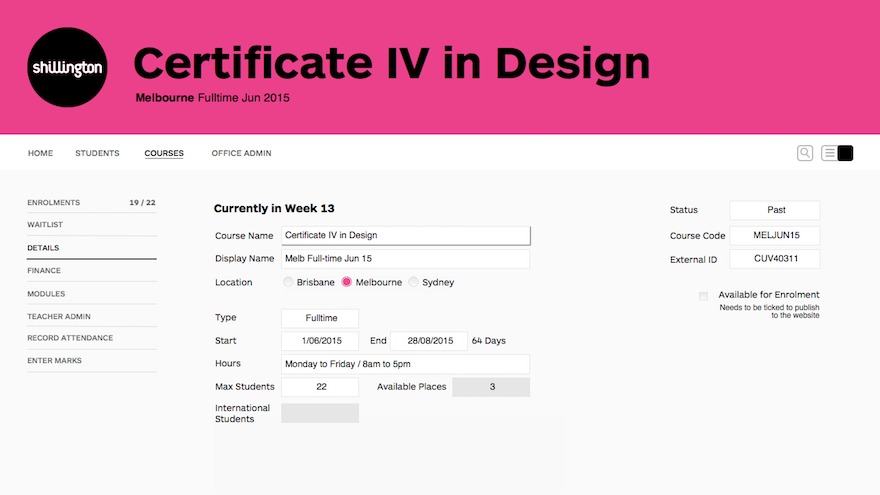Viewport: 880px width, 495px height.
Task: Click the Shillington logo circle
Action: coord(67,67)
